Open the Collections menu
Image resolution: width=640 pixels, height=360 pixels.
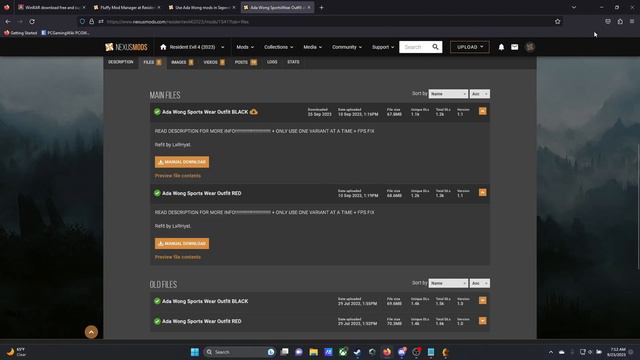278,47
